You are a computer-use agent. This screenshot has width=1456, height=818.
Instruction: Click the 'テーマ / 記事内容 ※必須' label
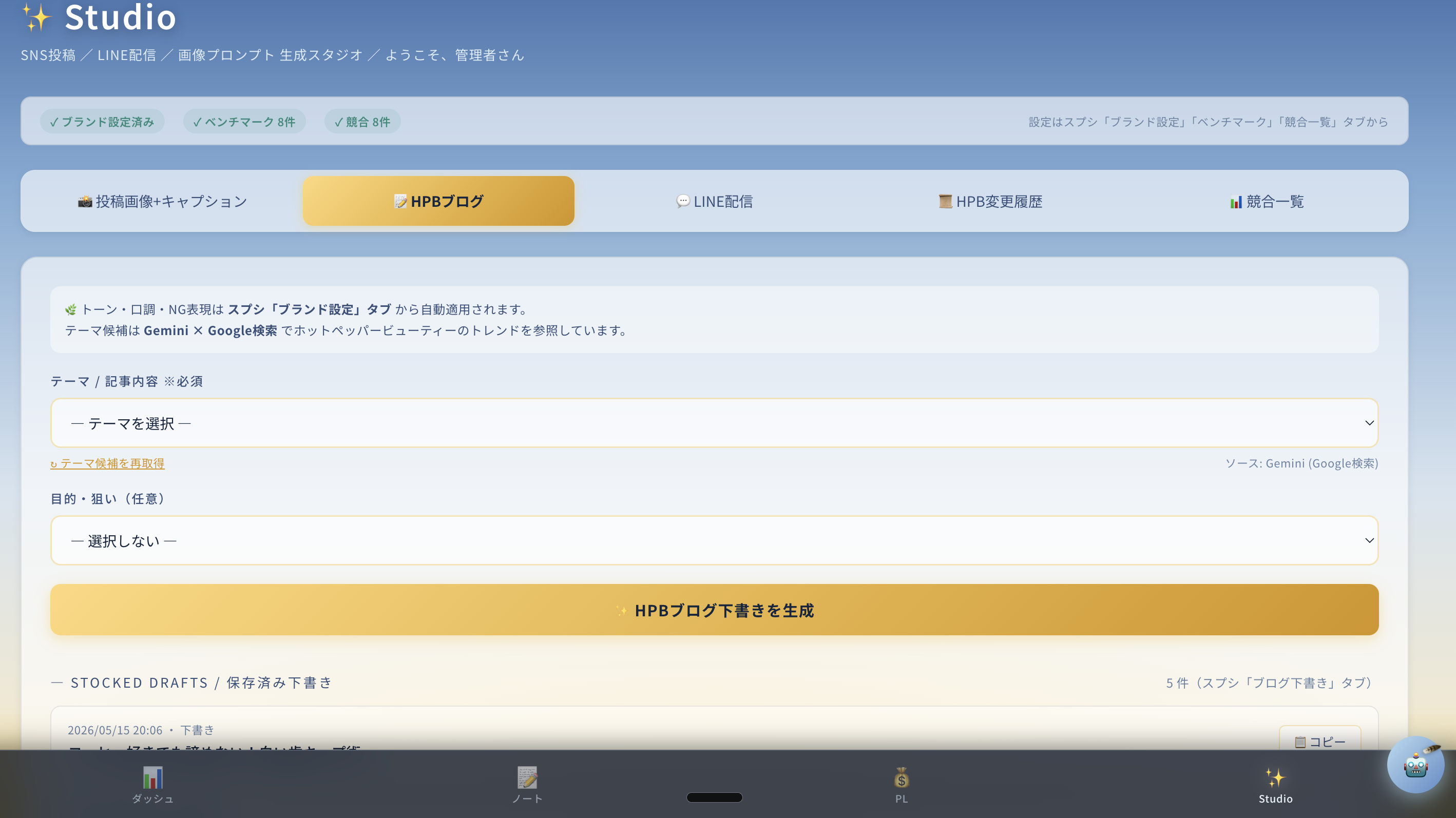click(127, 382)
